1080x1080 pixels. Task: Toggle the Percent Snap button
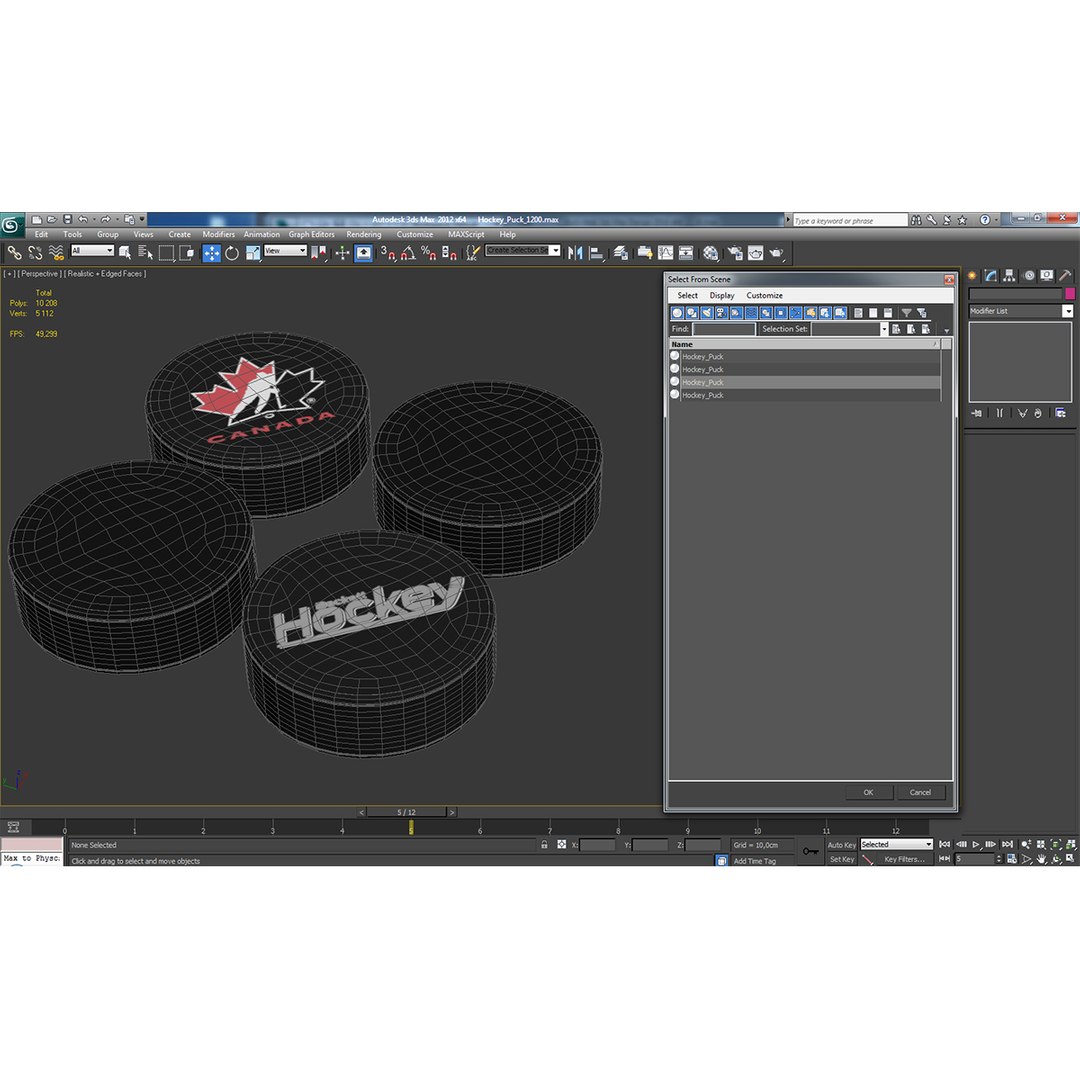pyautogui.click(x=428, y=253)
